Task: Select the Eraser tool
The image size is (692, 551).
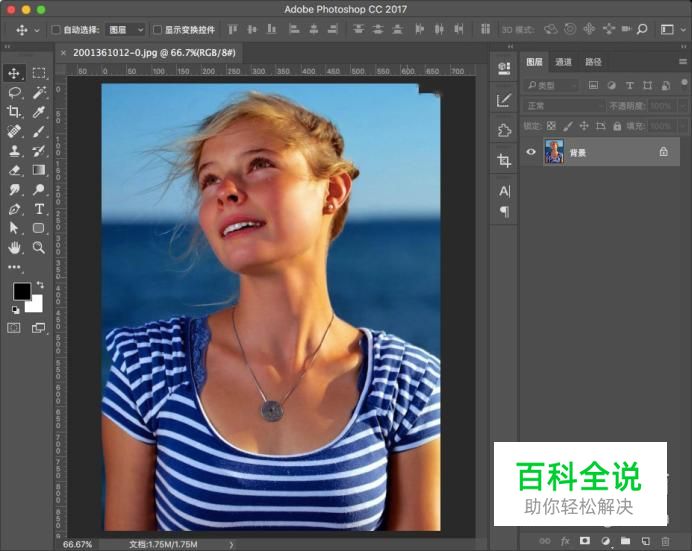Action: 14,170
